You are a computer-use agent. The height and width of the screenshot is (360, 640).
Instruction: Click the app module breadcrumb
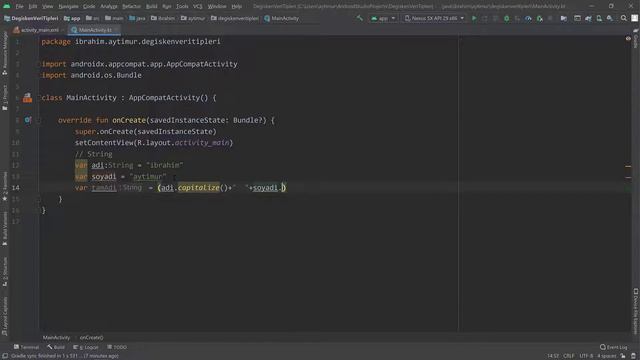(x=72, y=18)
